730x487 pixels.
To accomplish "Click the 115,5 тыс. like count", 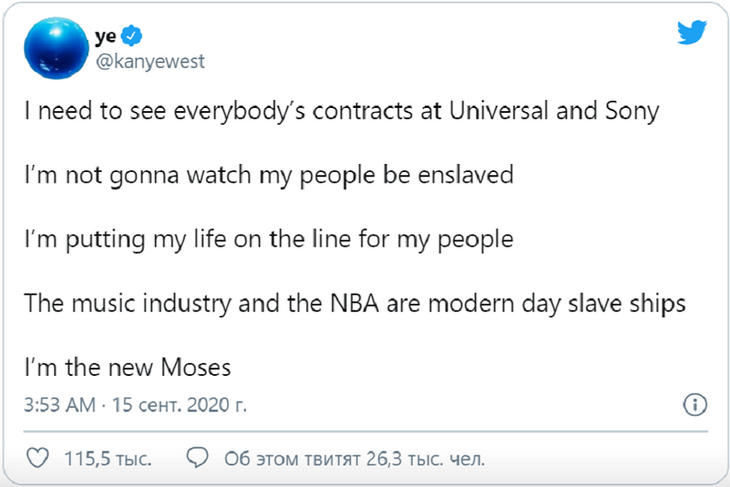I will click(108, 460).
